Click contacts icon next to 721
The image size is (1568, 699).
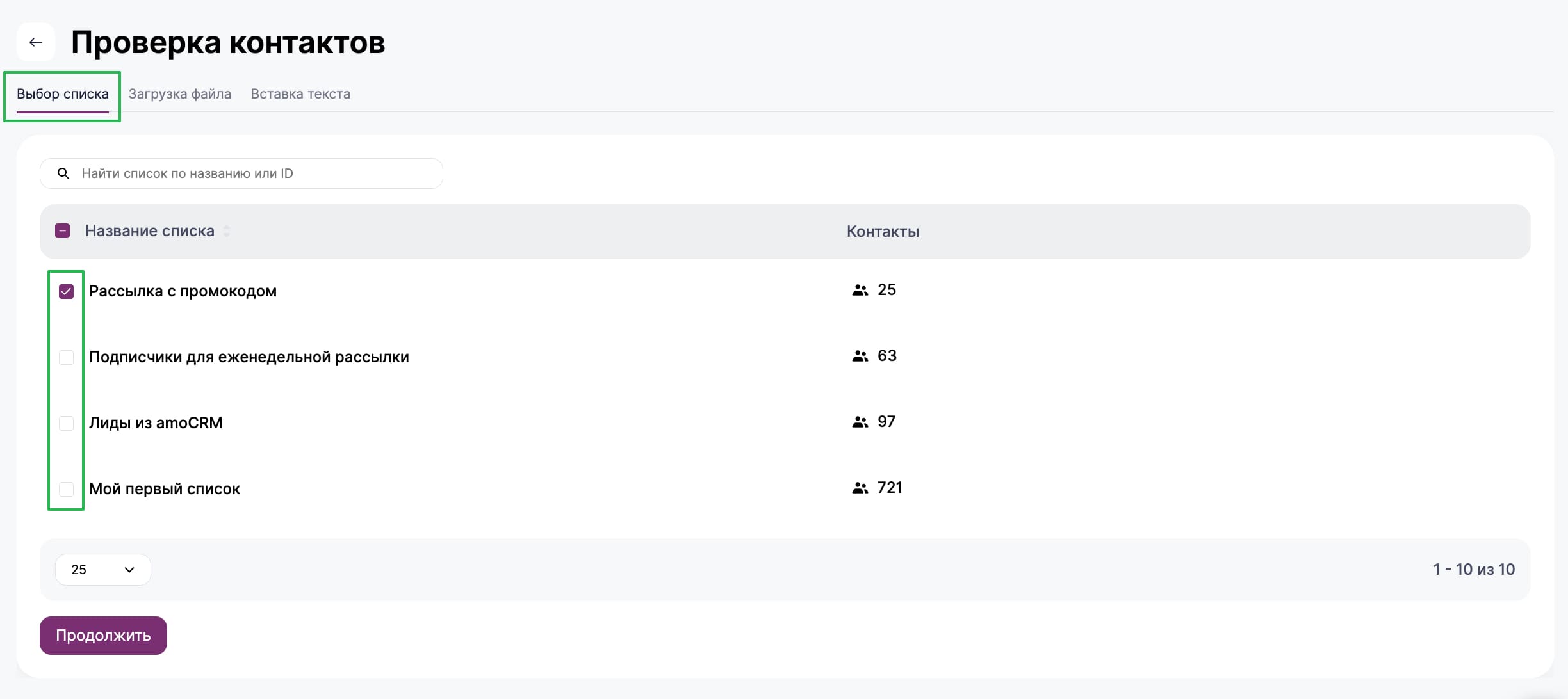(x=860, y=488)
